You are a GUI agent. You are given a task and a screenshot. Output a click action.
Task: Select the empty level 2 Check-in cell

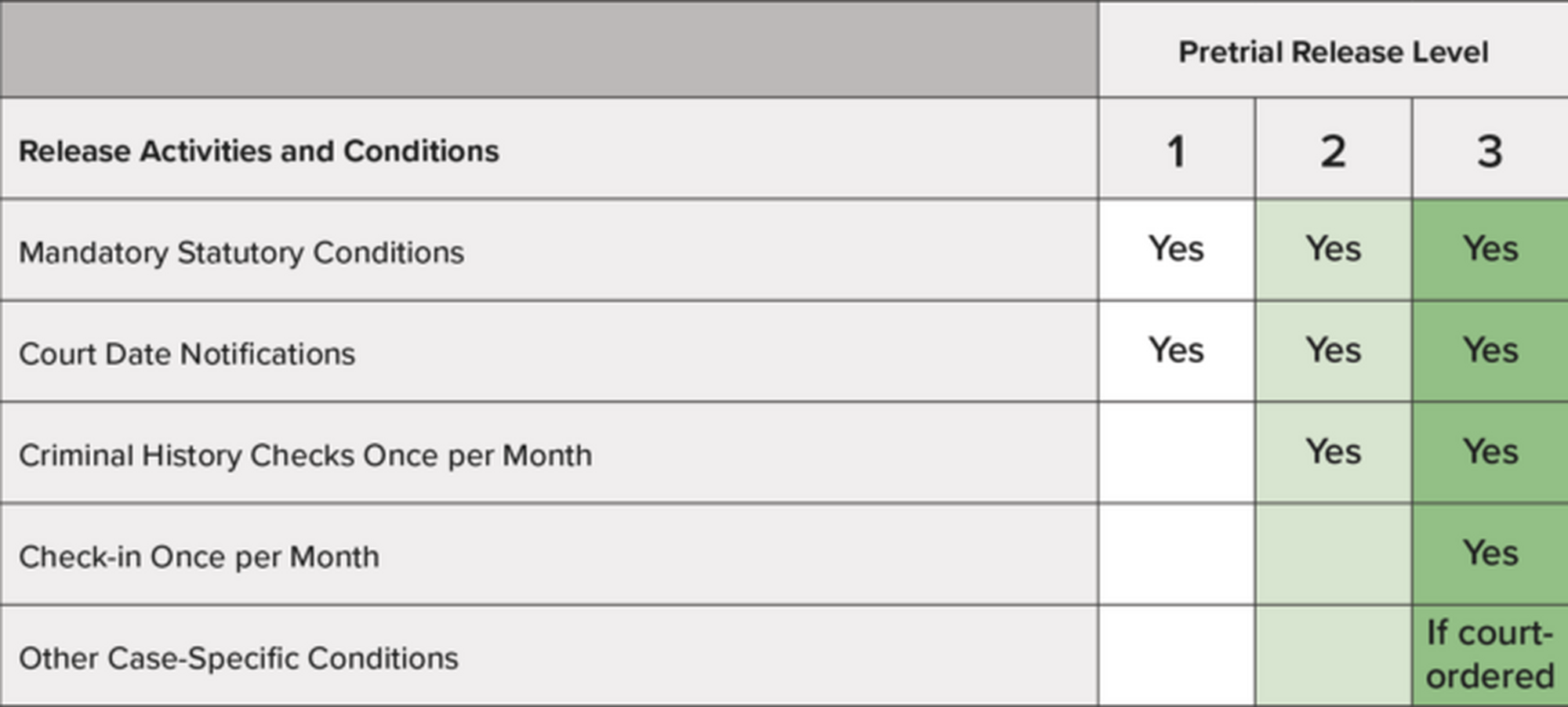[x=1333, y=554]
